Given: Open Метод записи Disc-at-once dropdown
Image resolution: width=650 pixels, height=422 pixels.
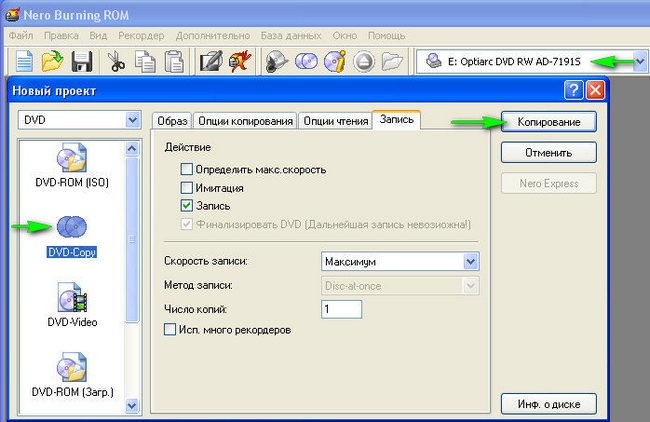Looking at the screenshot, I should 471,286.
